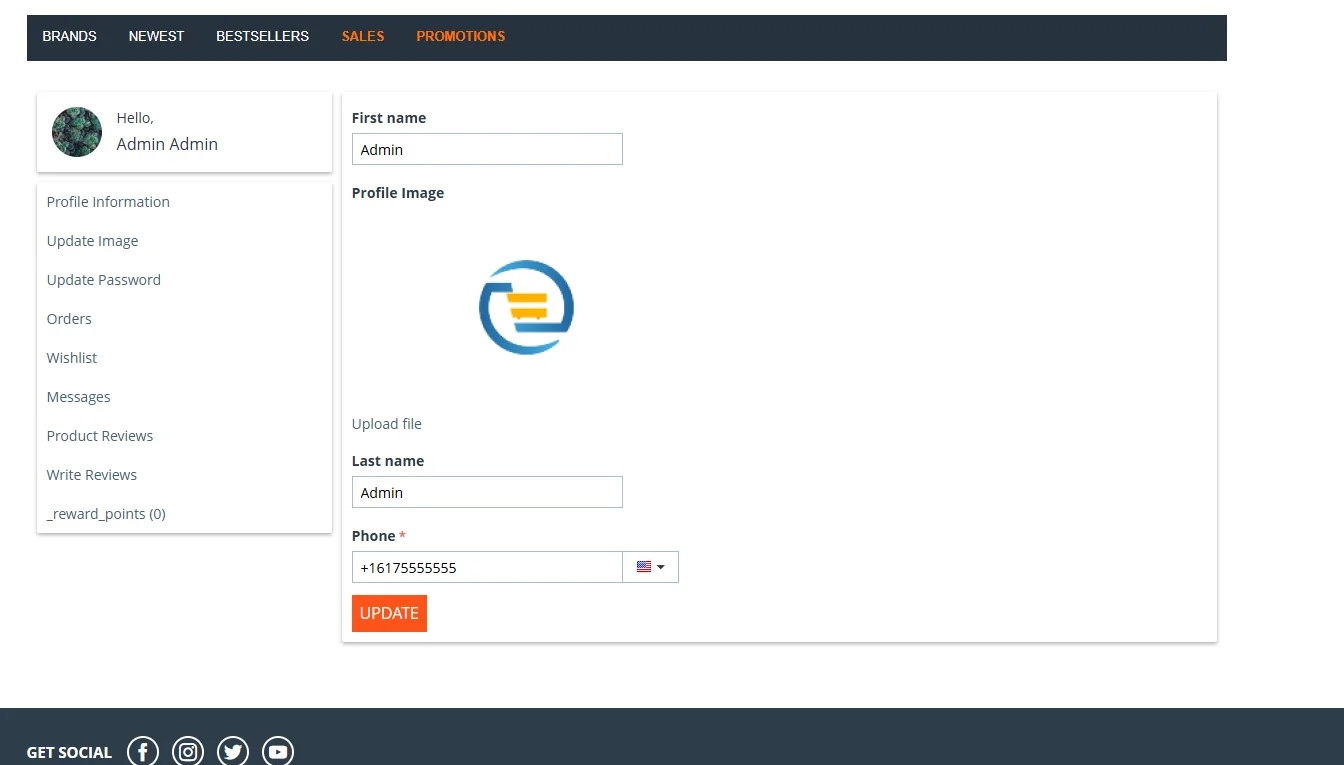1344x765 pixels.
Task: Focus the Phone number input field
Action: pyautogui.click(x=487, y=567)
